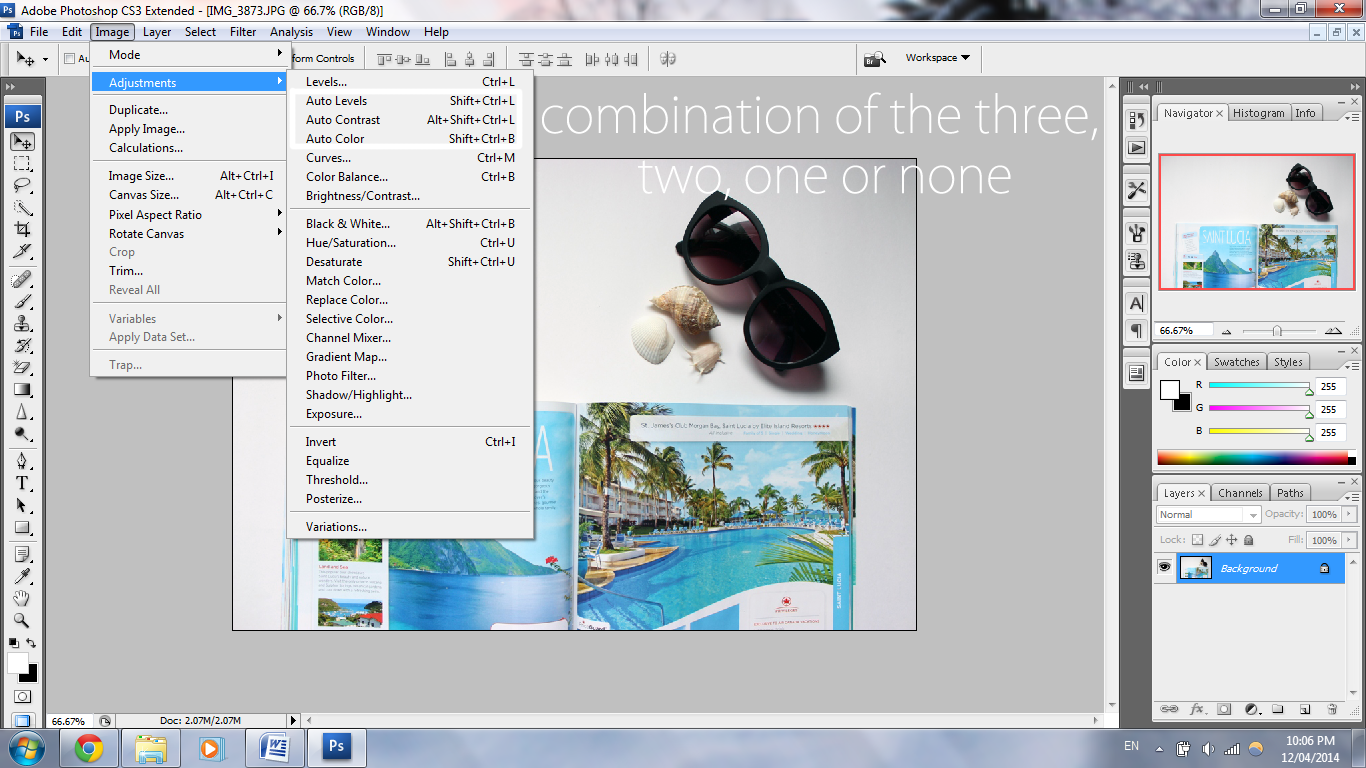Click the Navigator zoom slider

coord(1277,330)
